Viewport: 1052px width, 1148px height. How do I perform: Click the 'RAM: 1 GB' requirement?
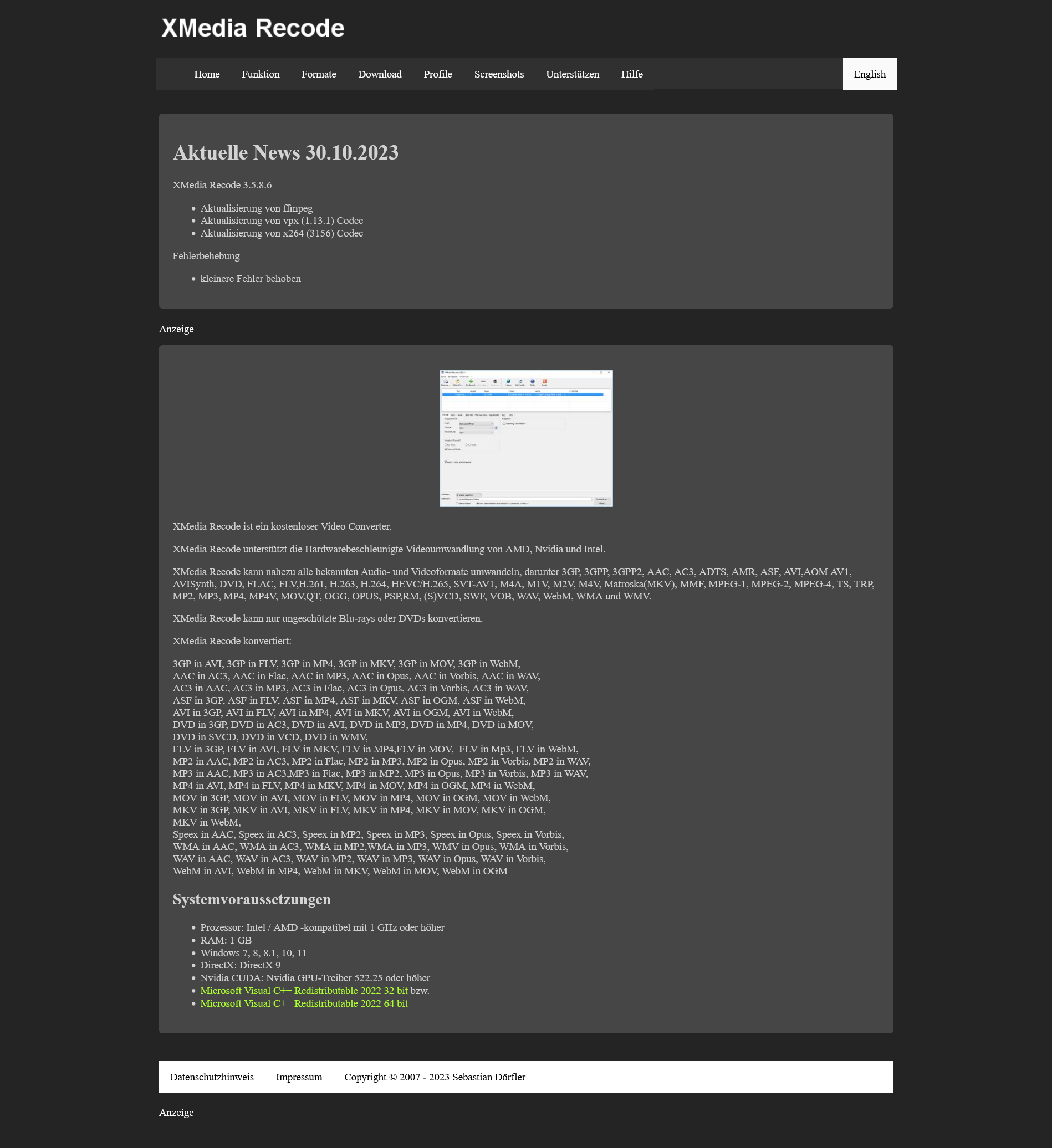pyautogui.click(x=226, y=940)
